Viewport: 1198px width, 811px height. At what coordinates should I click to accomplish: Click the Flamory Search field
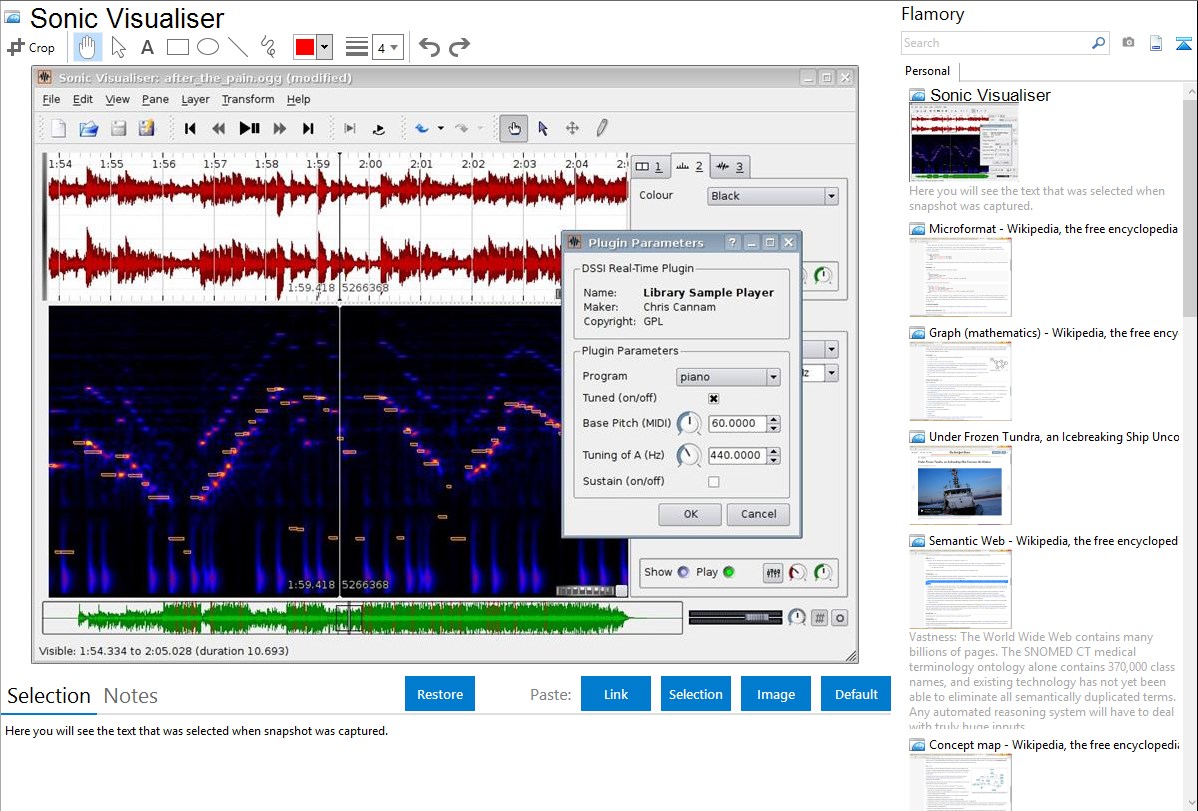pyautogui.click(x=996, y=43)
